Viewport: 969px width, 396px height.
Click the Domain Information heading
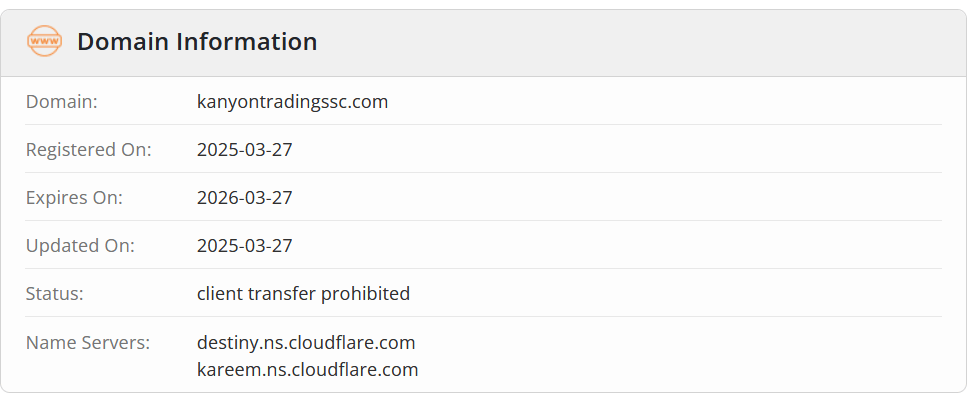click(197, 41)
